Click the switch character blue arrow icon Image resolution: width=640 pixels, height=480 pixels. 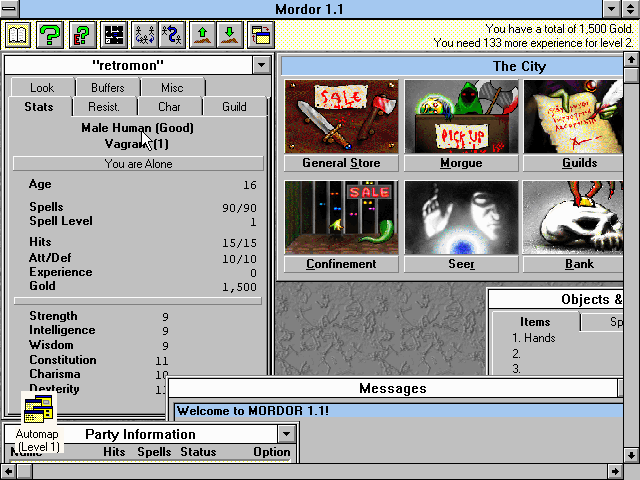click(x=172, y=35)
